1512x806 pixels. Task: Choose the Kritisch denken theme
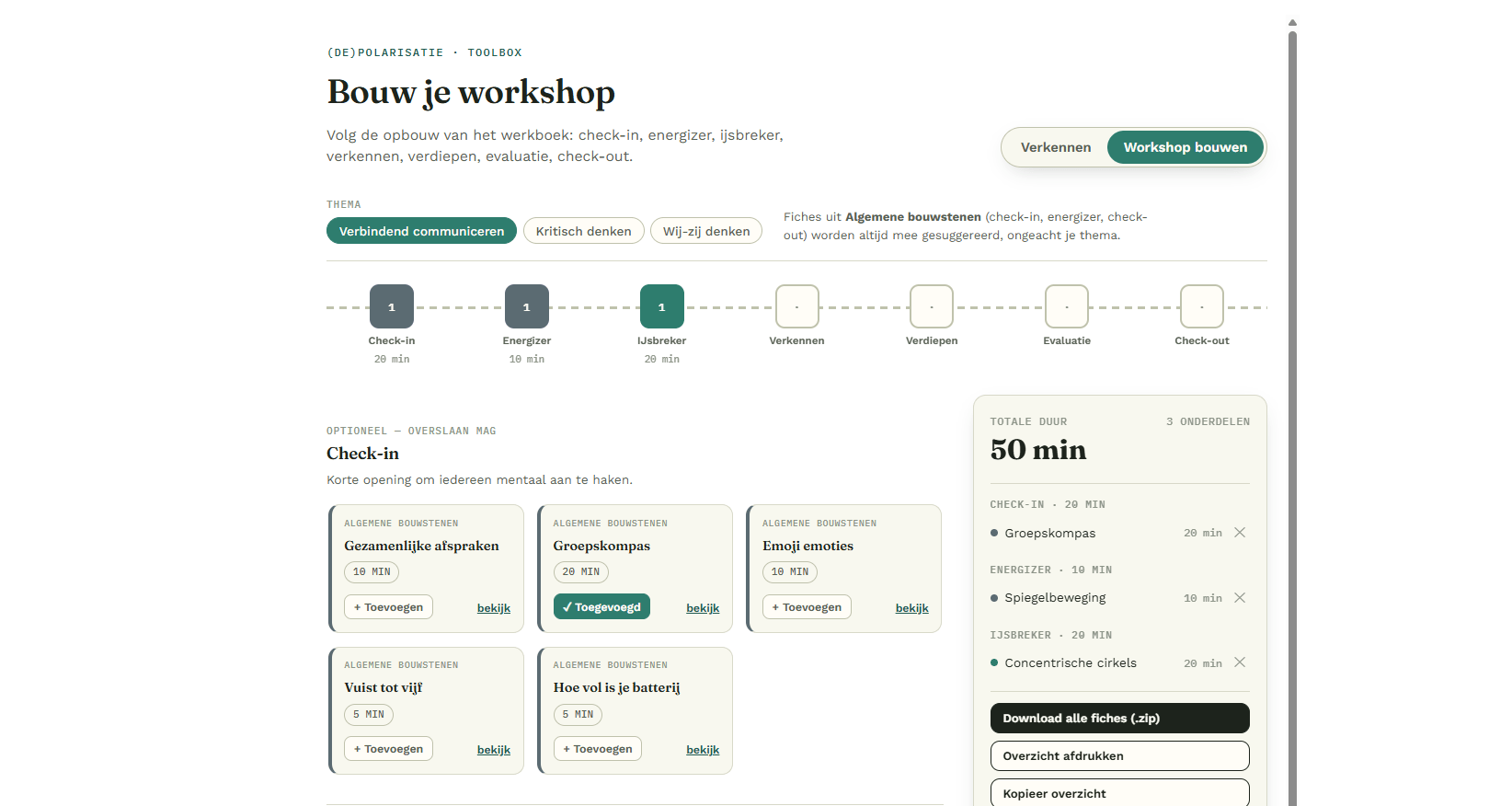coord(584,231)
